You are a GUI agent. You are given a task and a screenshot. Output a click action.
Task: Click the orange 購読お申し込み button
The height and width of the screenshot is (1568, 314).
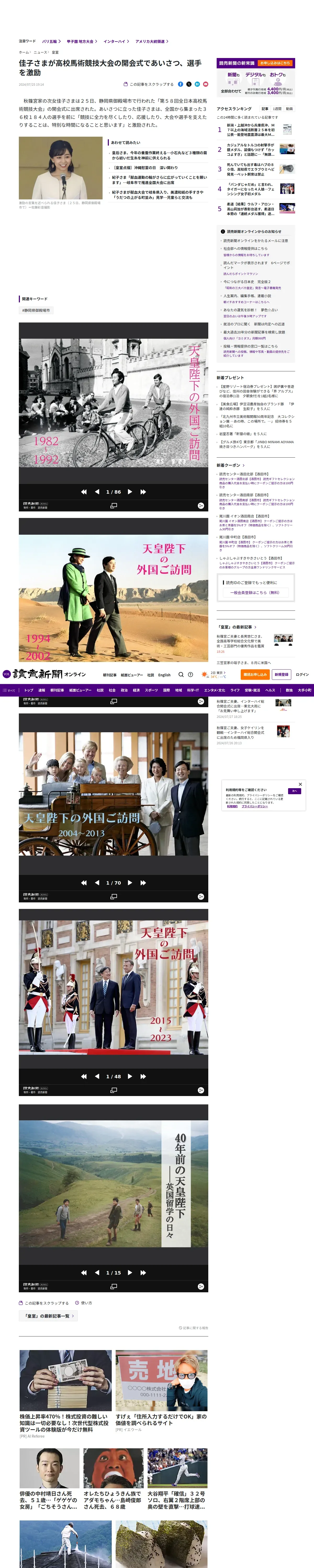coord(255,675)
